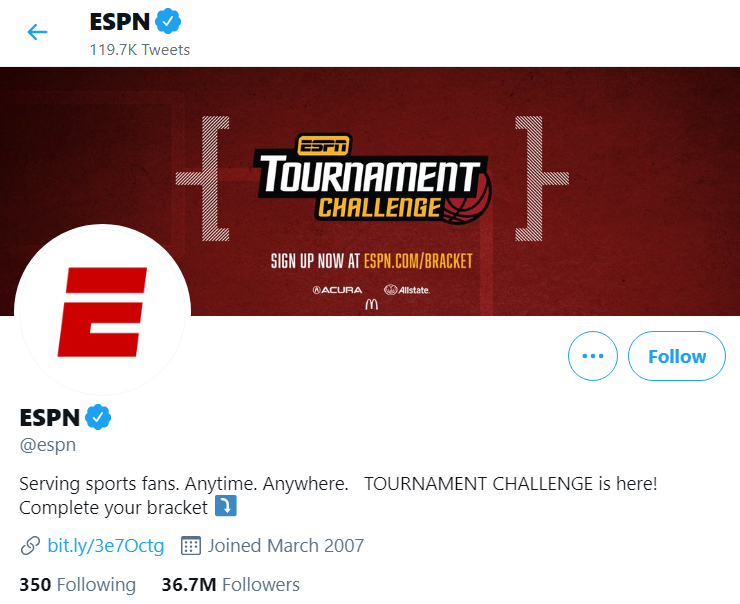Click ESPN.COM/BRACKET text on the banner
This screenshot has width=740, height=604.
point(417,262)
